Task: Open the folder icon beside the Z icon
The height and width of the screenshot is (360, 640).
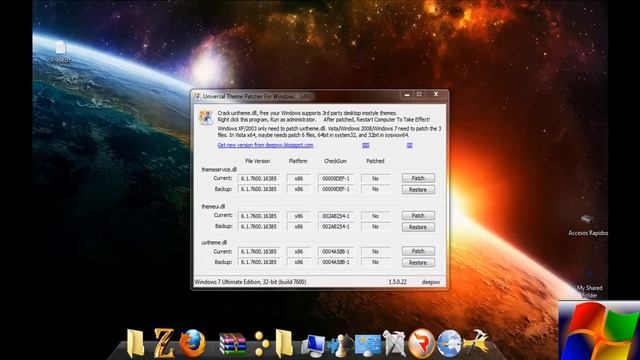Action: pos(136,344)
